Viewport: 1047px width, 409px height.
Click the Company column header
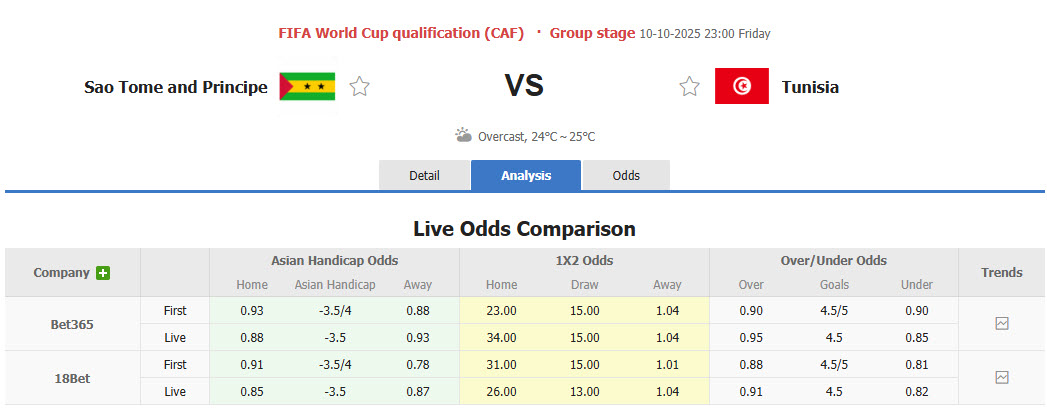point(61,273)
